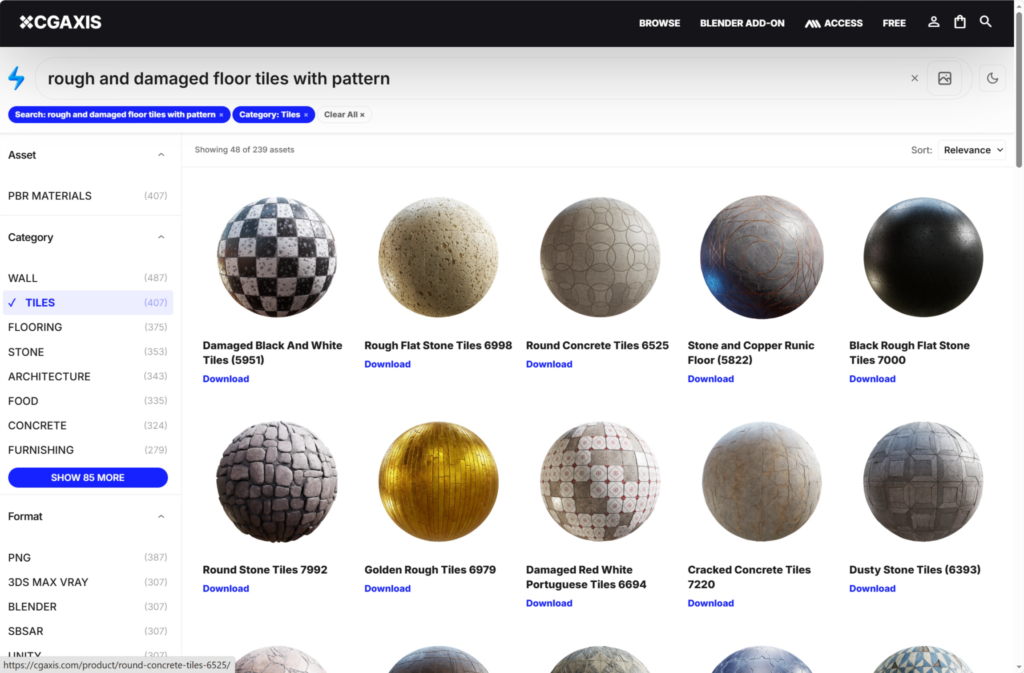Click the magnifier search icon in header
The width and height of the screenshot is (1024, 673).
point(986,22)
